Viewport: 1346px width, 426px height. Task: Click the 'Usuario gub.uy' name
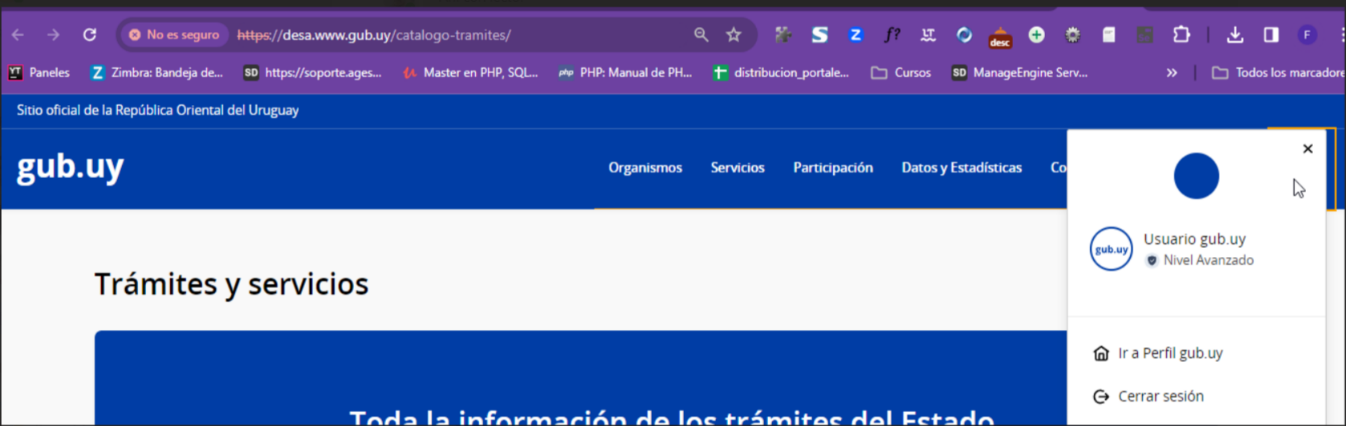[1194, 239]
